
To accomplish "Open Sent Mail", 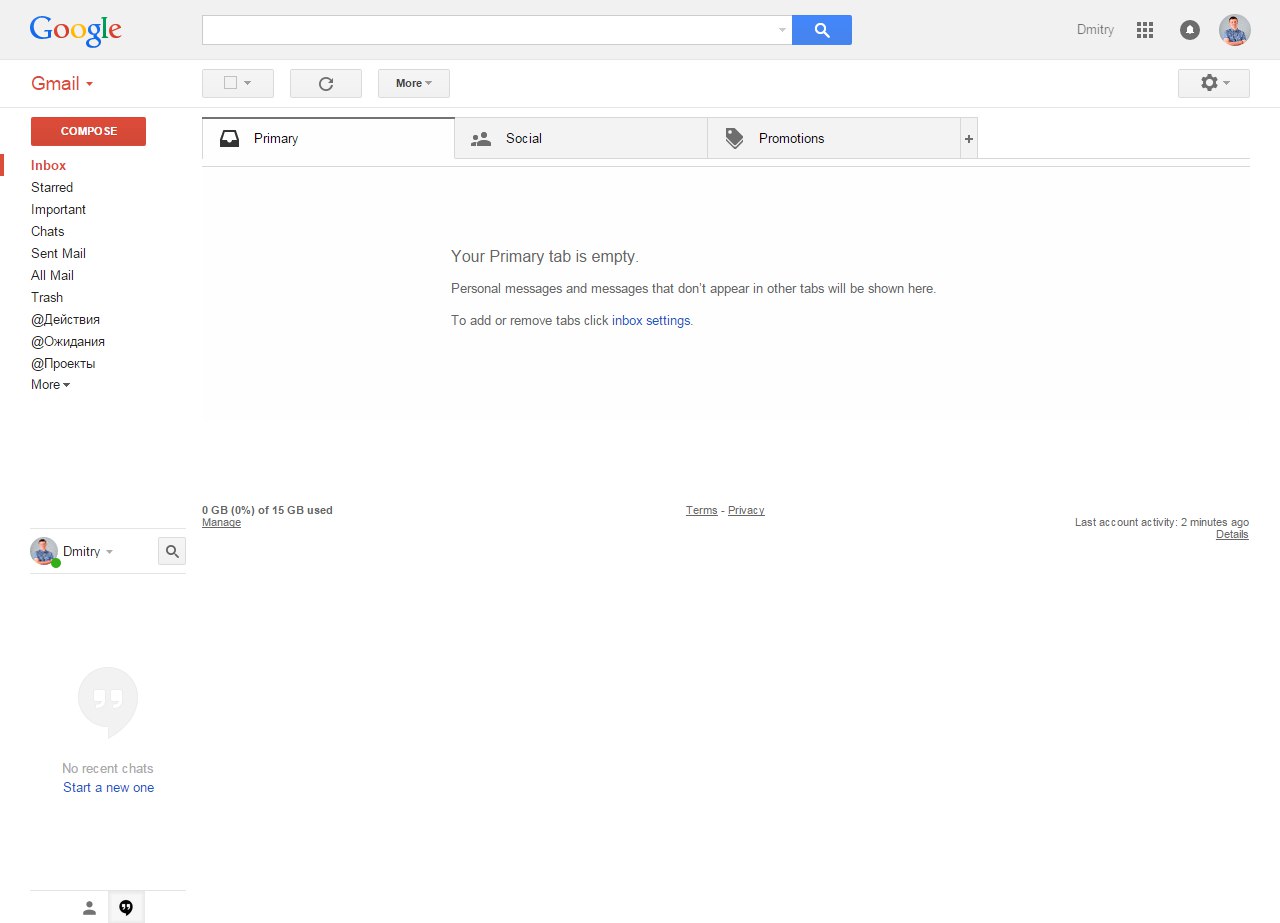I will click(x=58, y=253).
